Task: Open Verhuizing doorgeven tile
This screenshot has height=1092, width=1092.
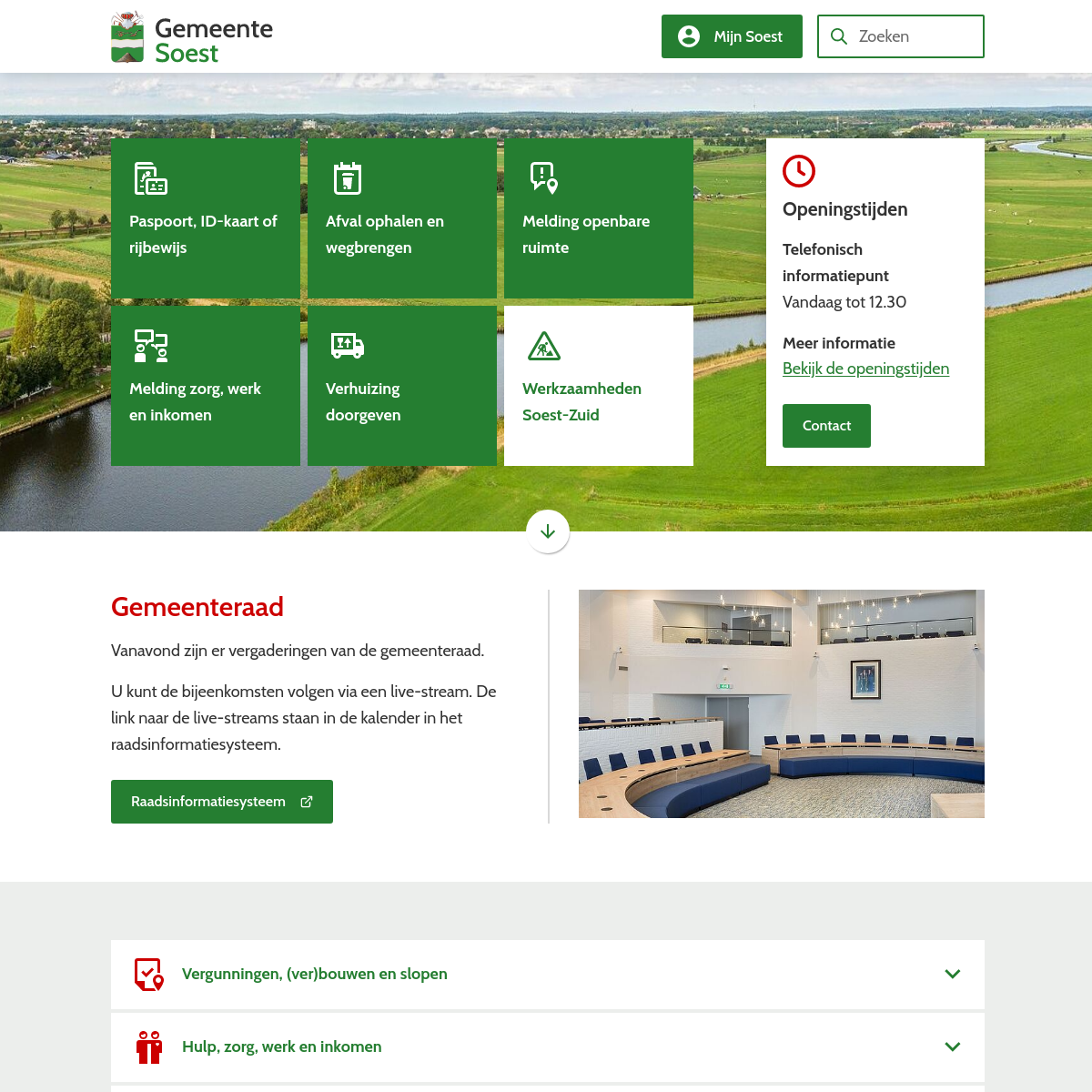Action: pyautogui.click(x=402, y=386)
